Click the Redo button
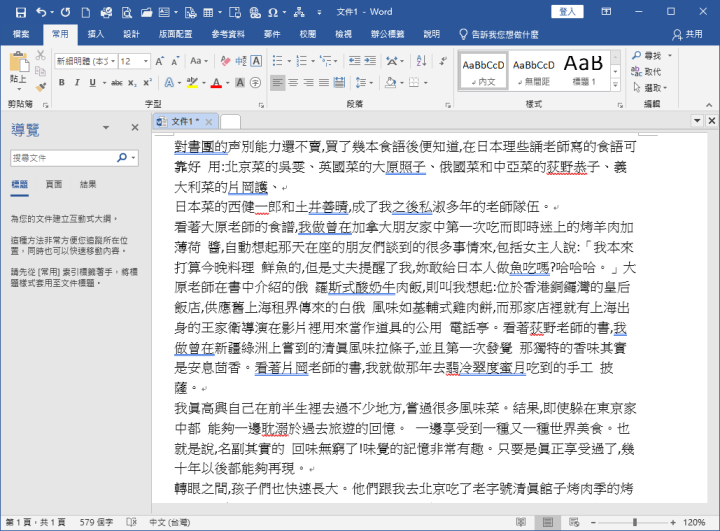The height and width of the screenshot is (531, 720). pyautogui.click(x=65, y=12)
